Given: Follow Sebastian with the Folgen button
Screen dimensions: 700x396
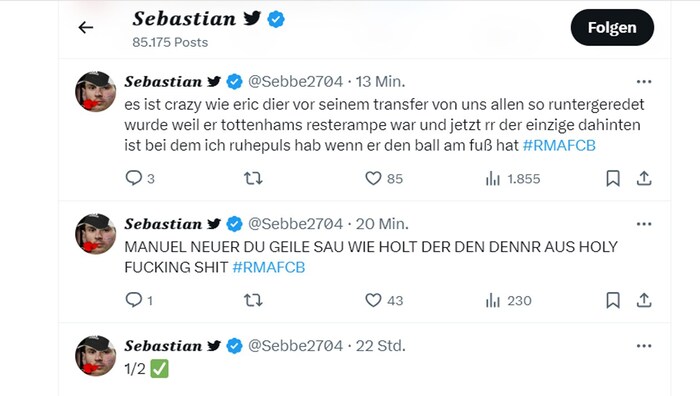Looking at the screenshot, I should point(612,27).
